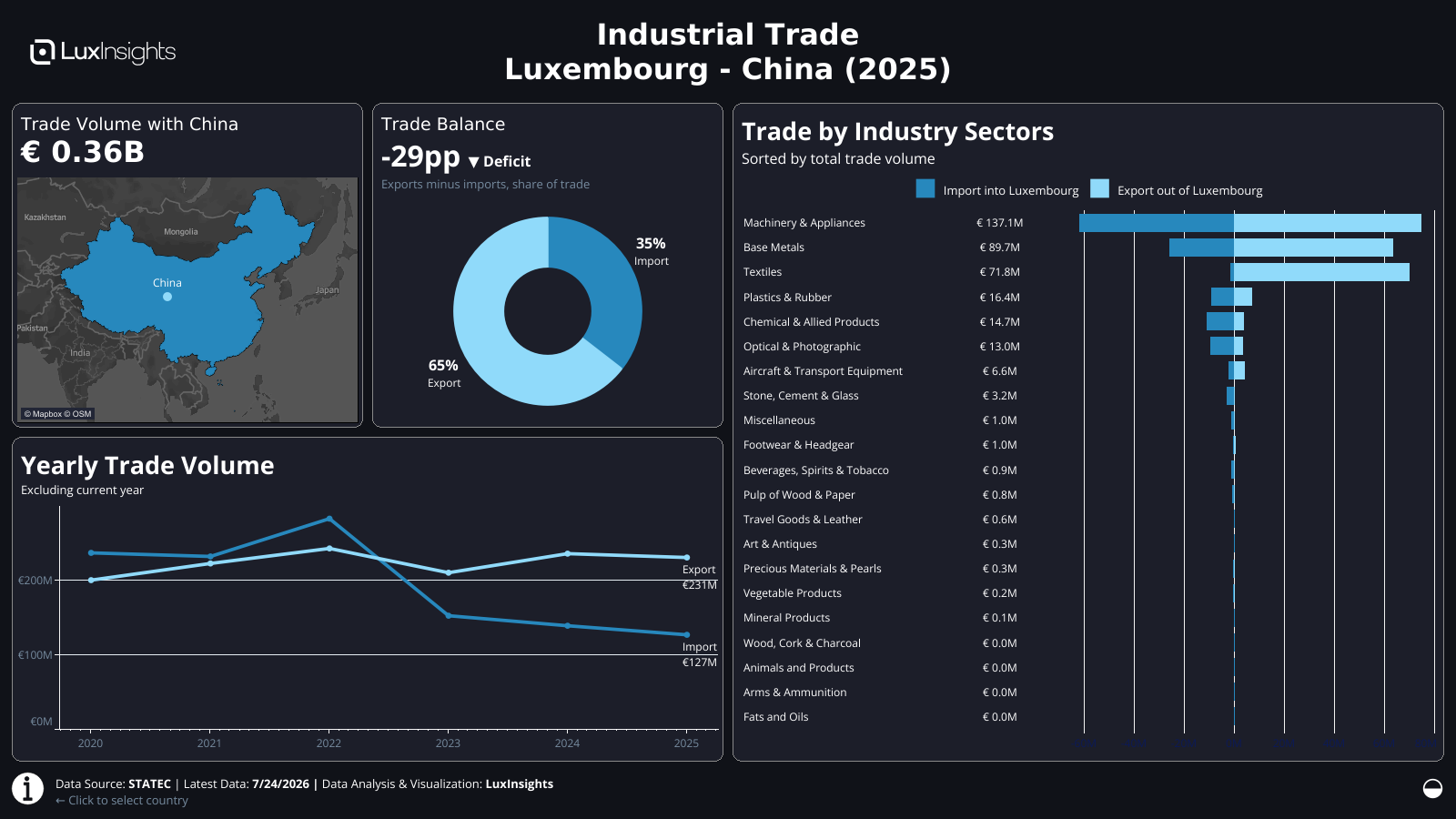
Task: Select the Import legend color square
Action: (925, 189)
